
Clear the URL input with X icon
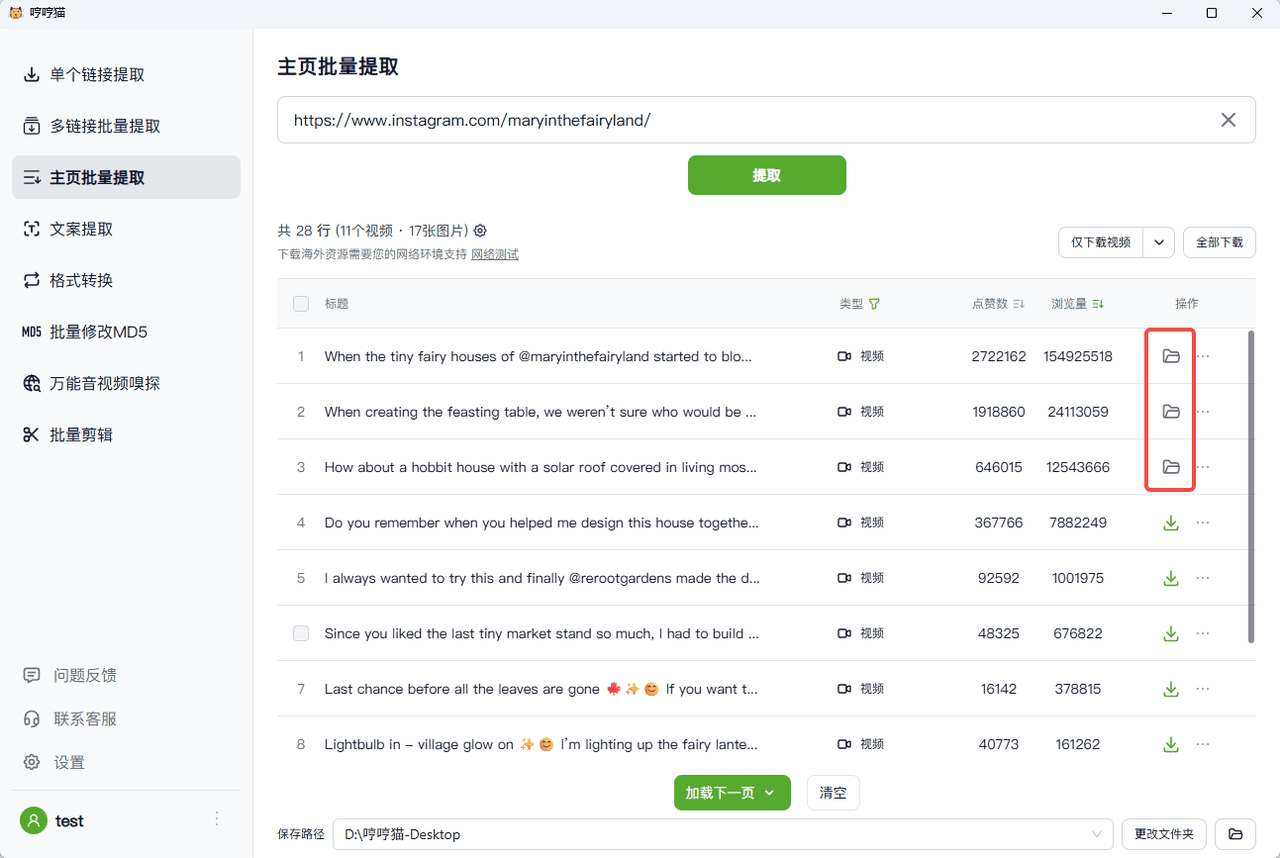point(1228,120)
